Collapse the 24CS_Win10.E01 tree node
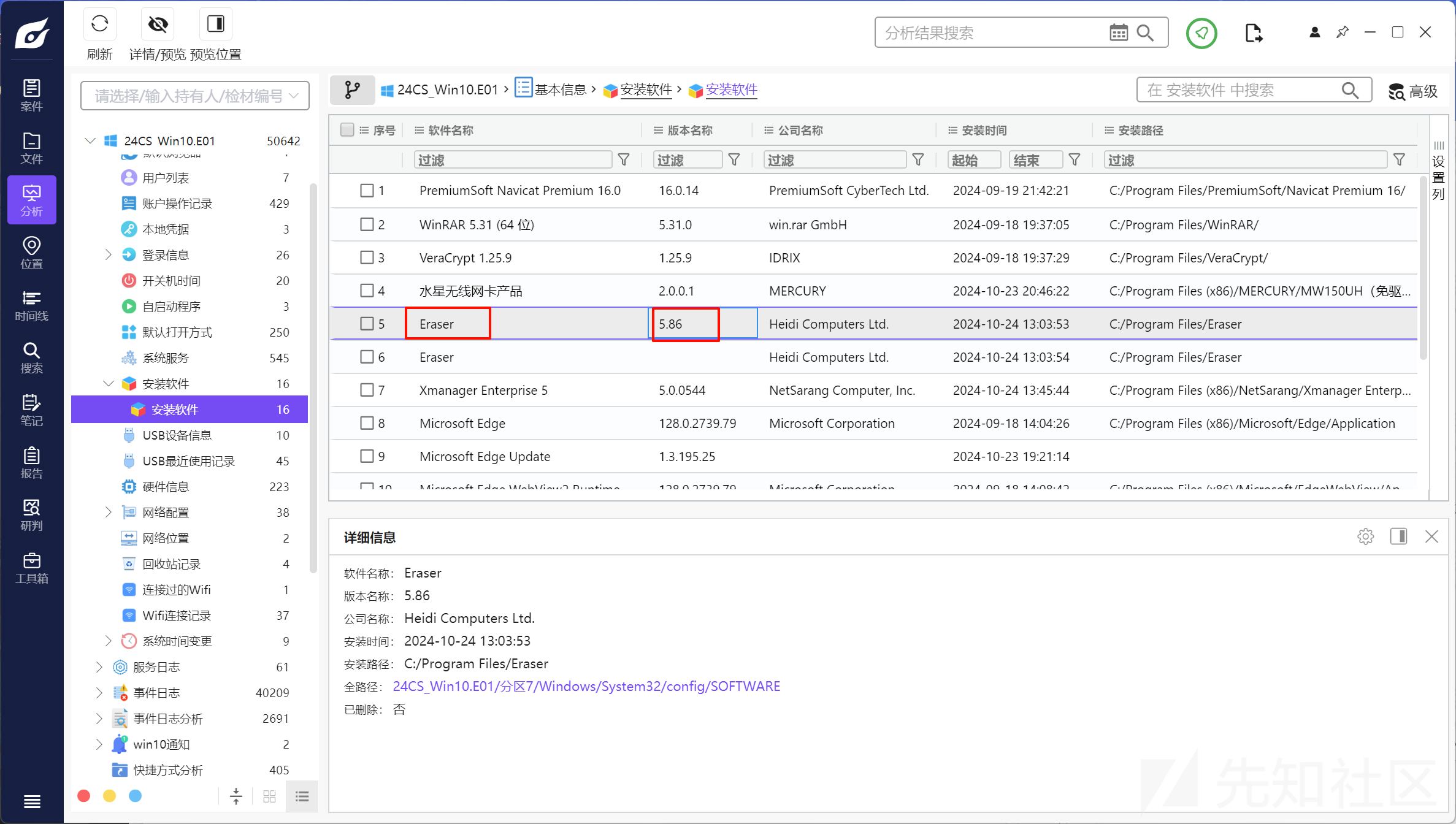The image size is (1456, 824). (90, 141)
